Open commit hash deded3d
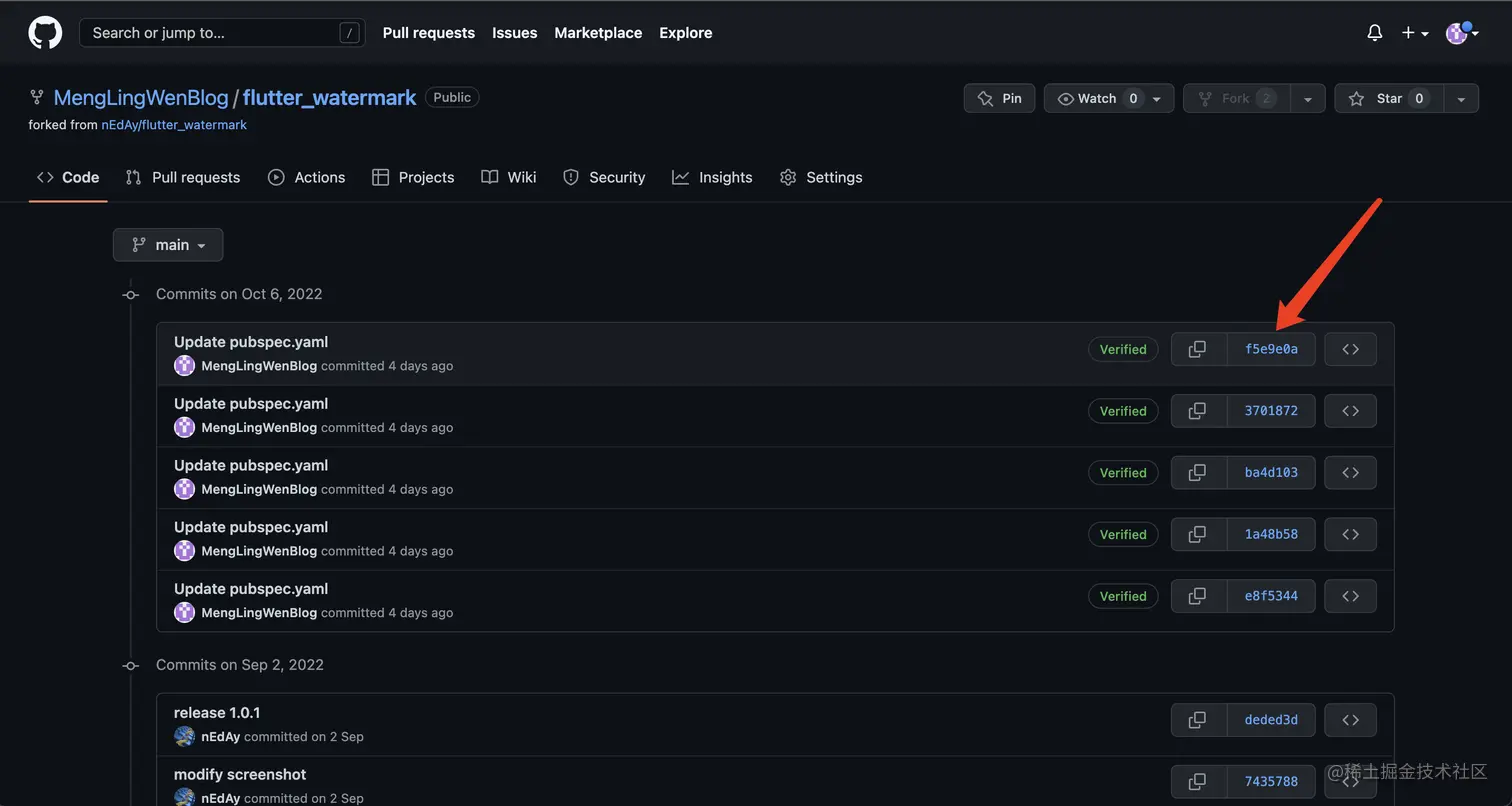Image resolution: width=1512 pixels, height=806 pixels. click(x=1271, y=720)
